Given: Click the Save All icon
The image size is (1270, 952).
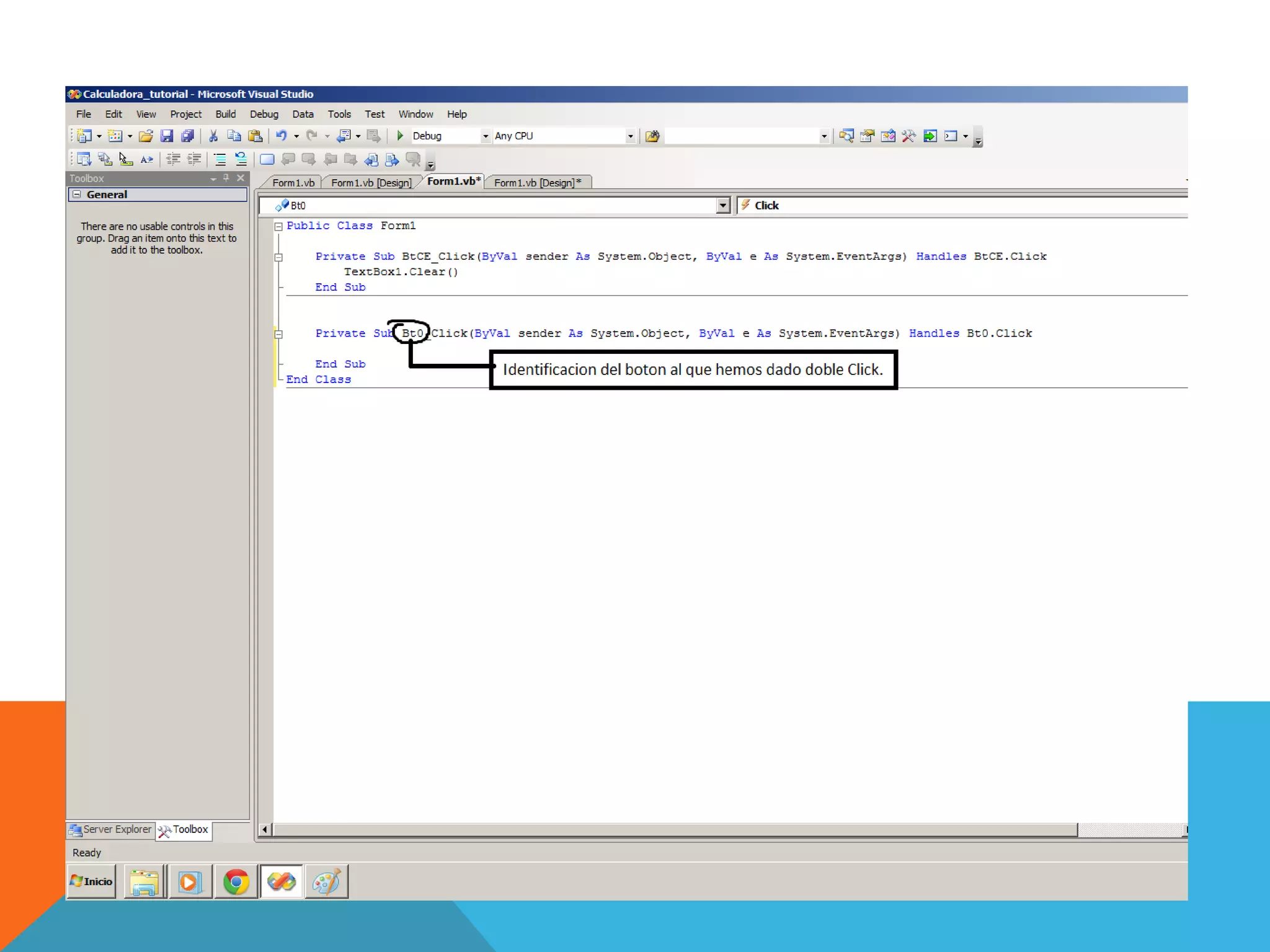Looking at the screenshot, I should pyautogui.click(x=187, y=136).
